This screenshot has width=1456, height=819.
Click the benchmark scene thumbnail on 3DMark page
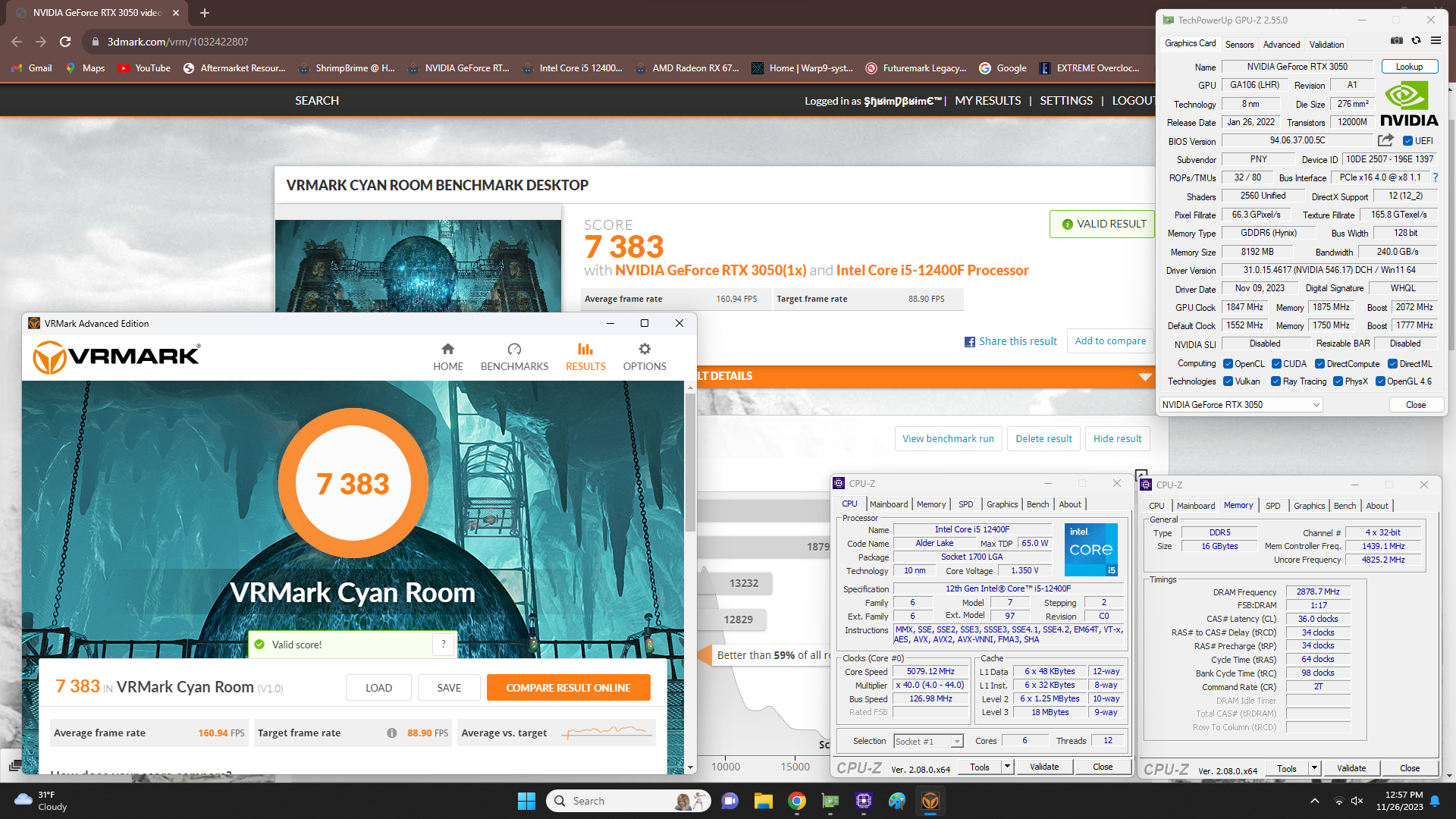pyautogui.click(x=418, y=265)
